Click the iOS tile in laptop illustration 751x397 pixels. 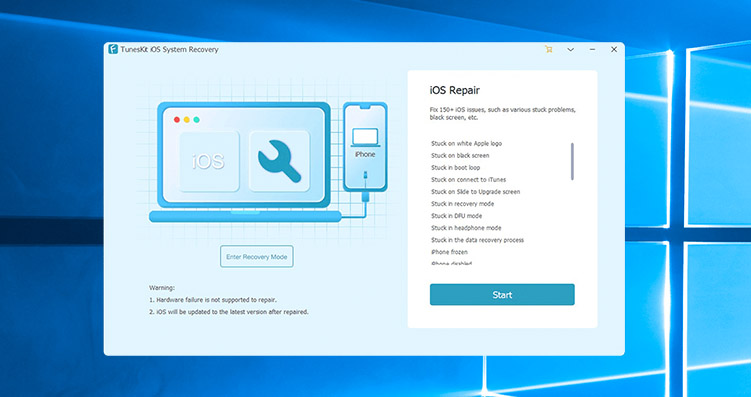click(209, 161)
